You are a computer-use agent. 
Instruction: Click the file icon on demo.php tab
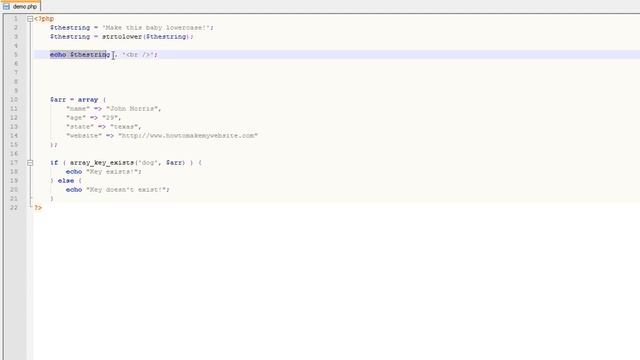point(6,7)
